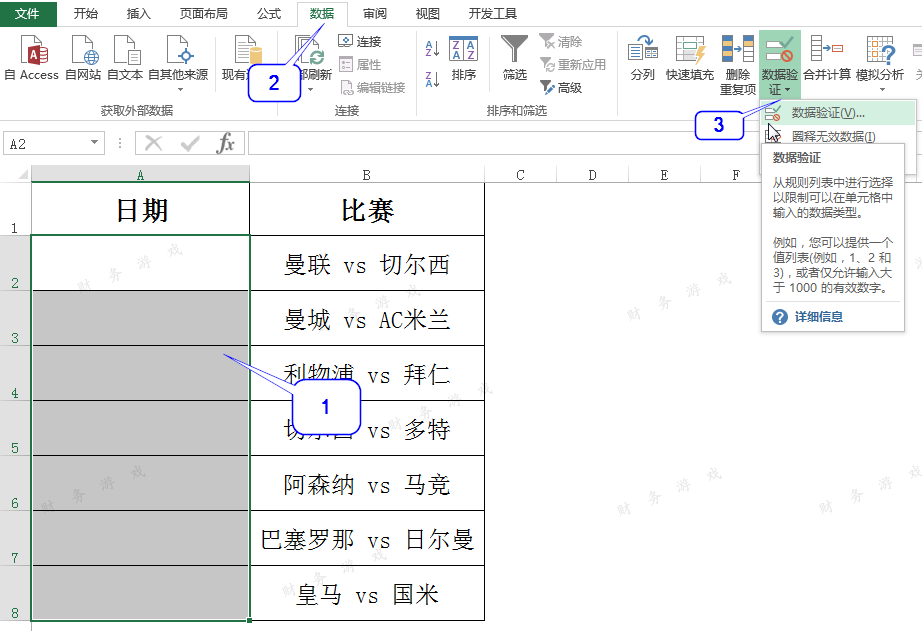This screenshot has width=922, height=631.
Task: Switch to the 公式 tab
Action: (x=269, y=14)
